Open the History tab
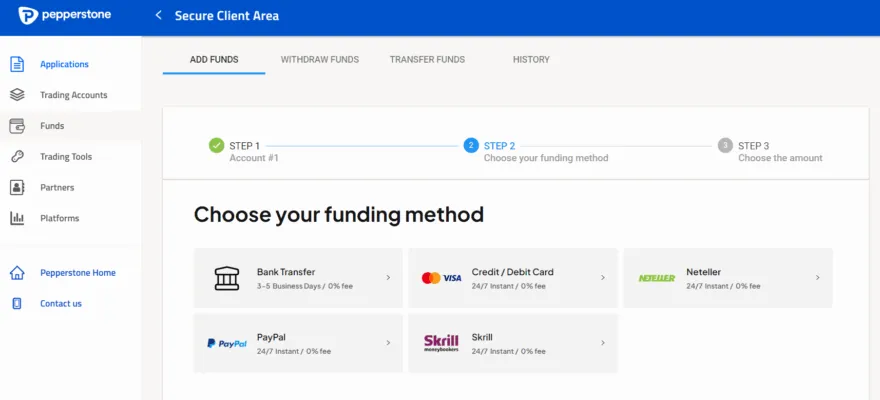Viewport: 880px width, 400px height. tap(531, 59)
